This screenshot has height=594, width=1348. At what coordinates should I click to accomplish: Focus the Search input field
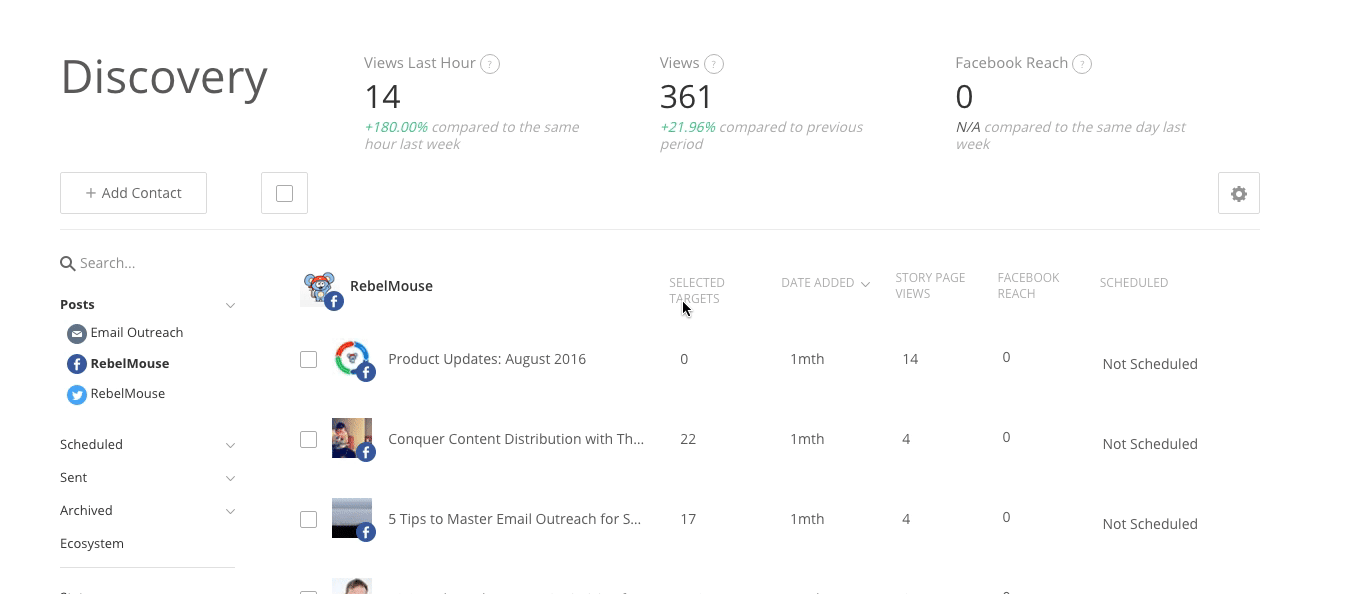tap(150, 263)
